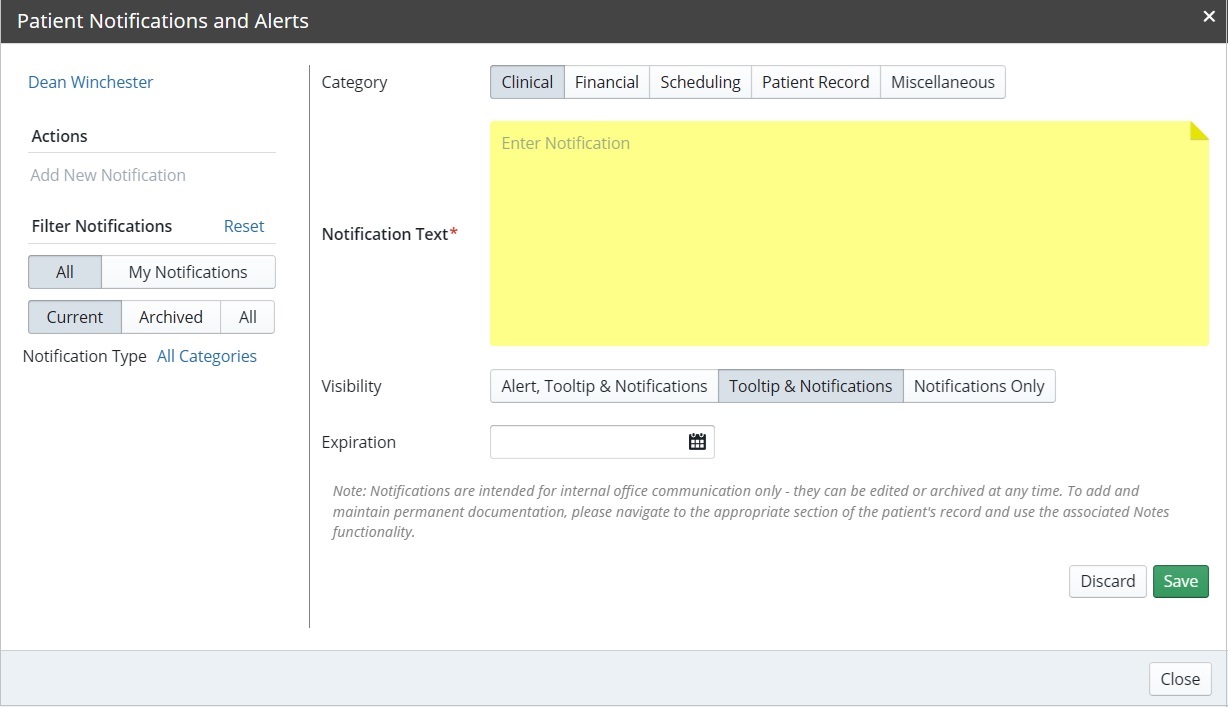Click the Close button at bottom
Viewport: 1228px width, 707px height.
click(x=1180, y=679)
